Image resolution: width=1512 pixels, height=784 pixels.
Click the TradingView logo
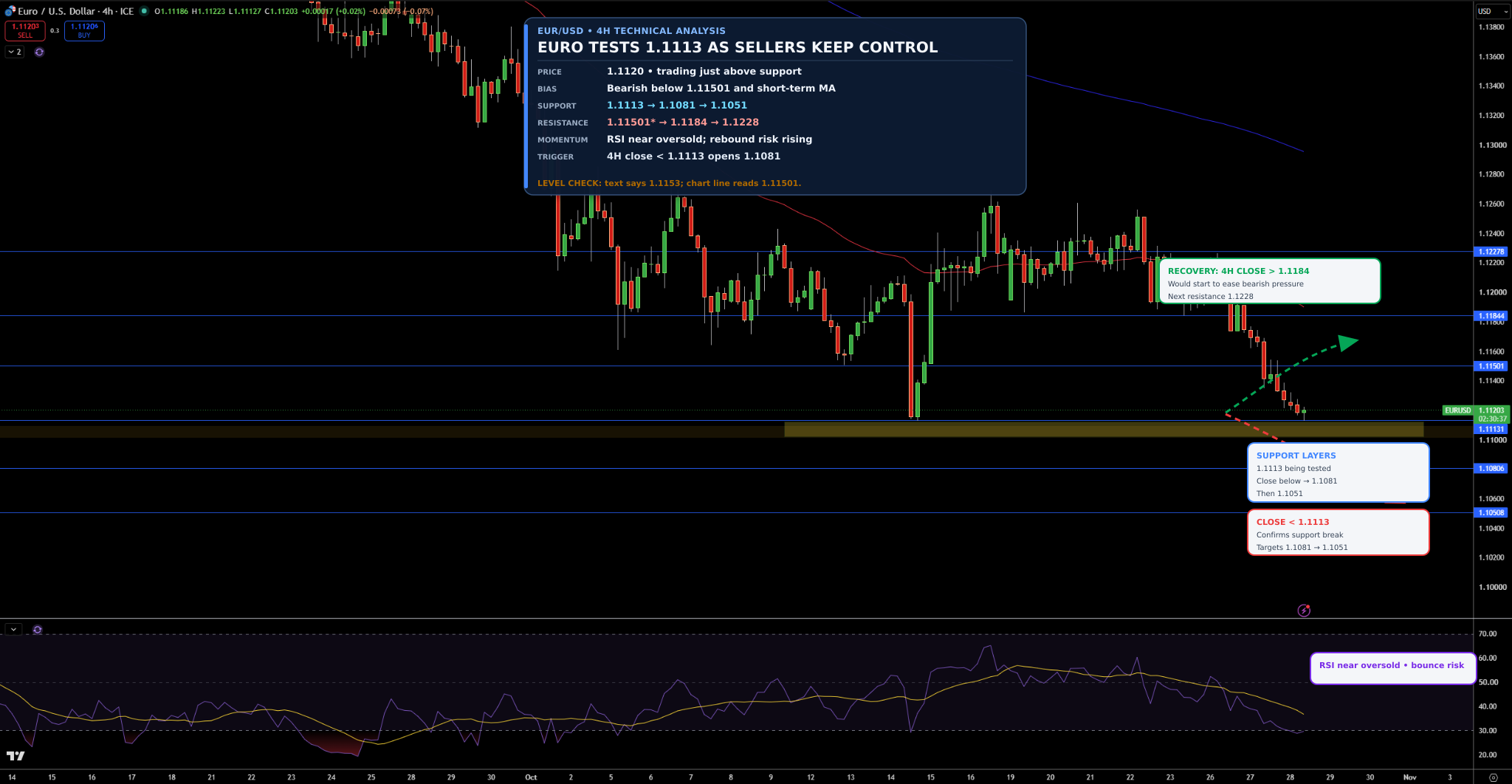pyautogui.click(x=16, y=756)
